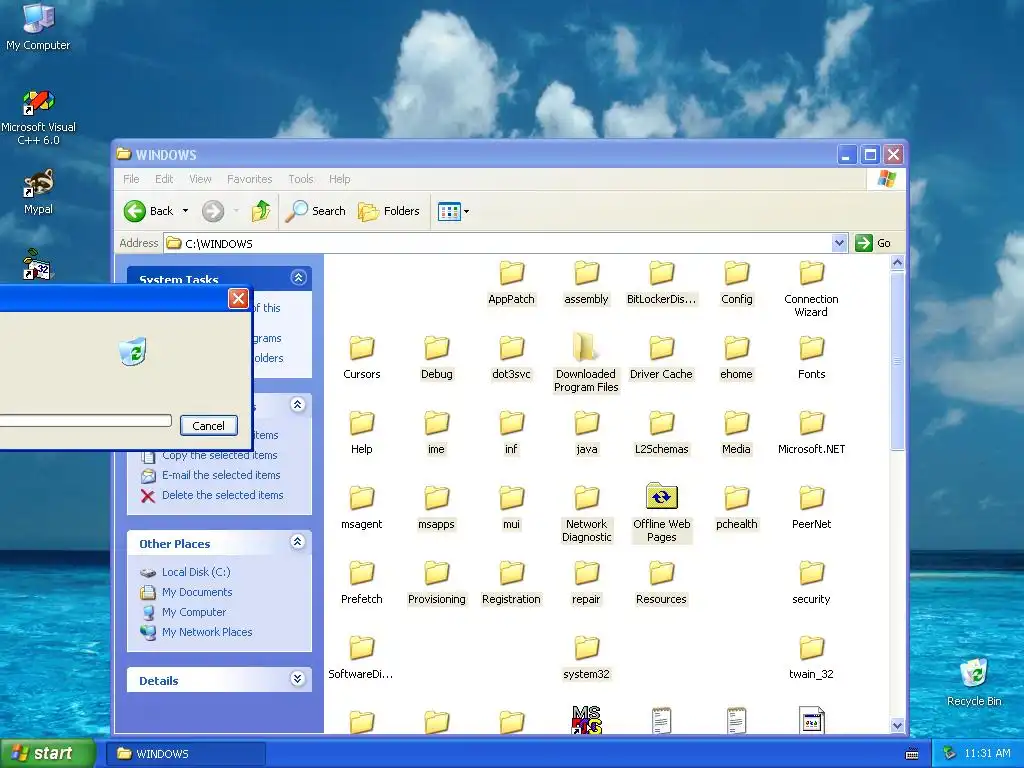1024x768 pixels.
Task: Select the twain_32 folder
Action: pos(811,658)
